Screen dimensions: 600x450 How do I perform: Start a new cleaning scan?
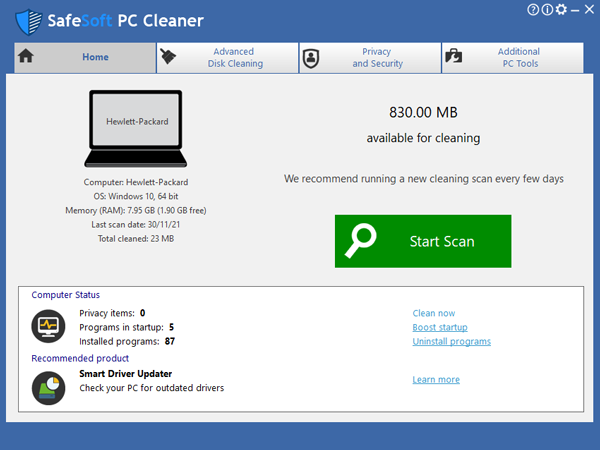pos(423,241)
